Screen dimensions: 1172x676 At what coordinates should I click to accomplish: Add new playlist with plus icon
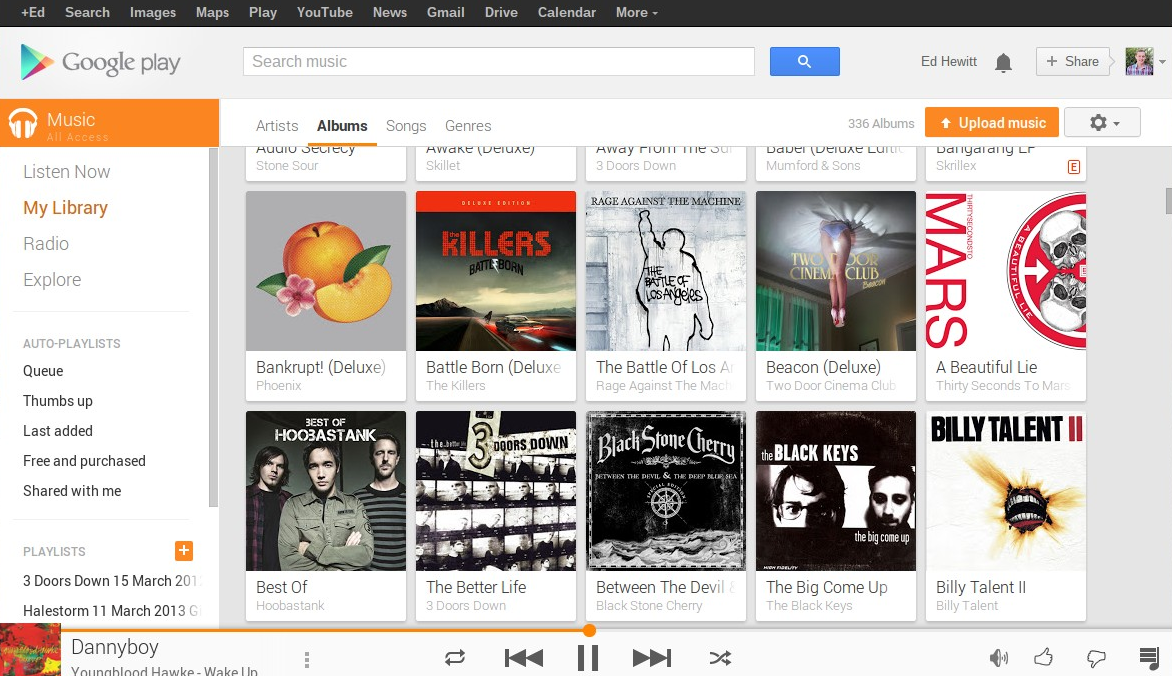(184, 550)
